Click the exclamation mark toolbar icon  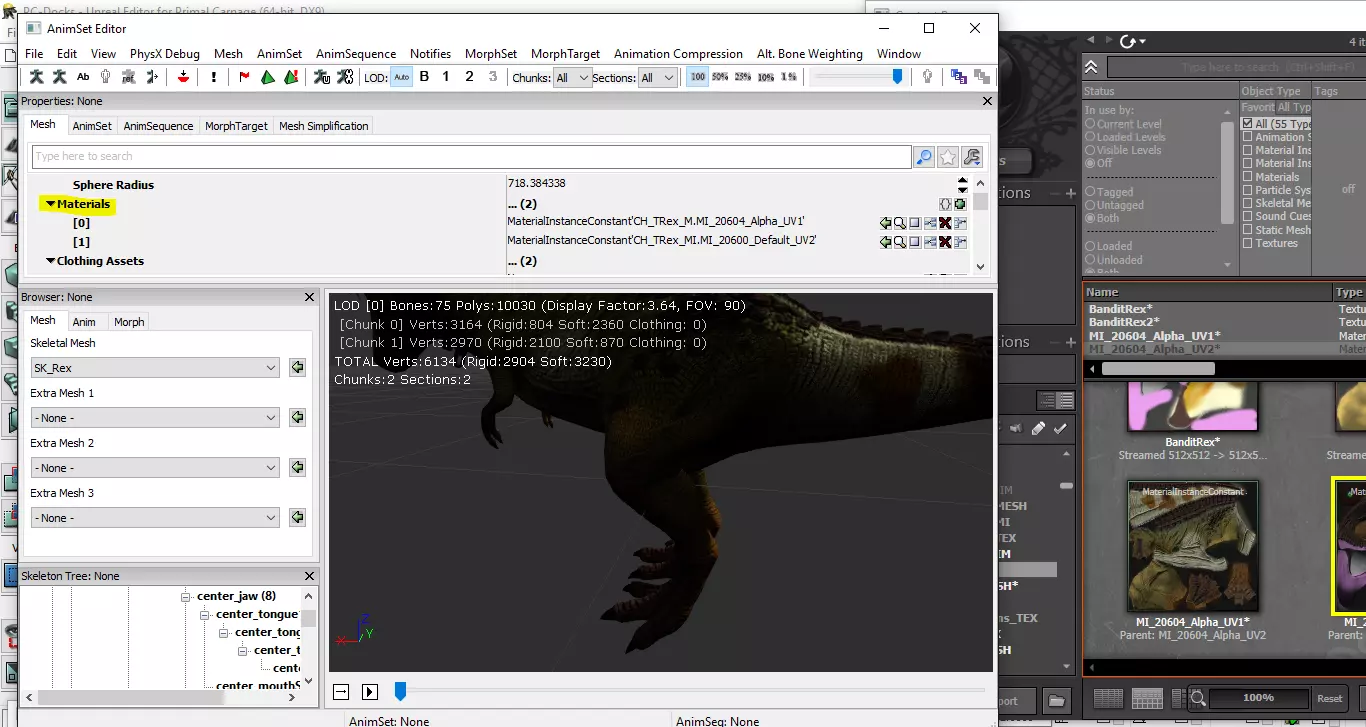(x=214, y=77)
